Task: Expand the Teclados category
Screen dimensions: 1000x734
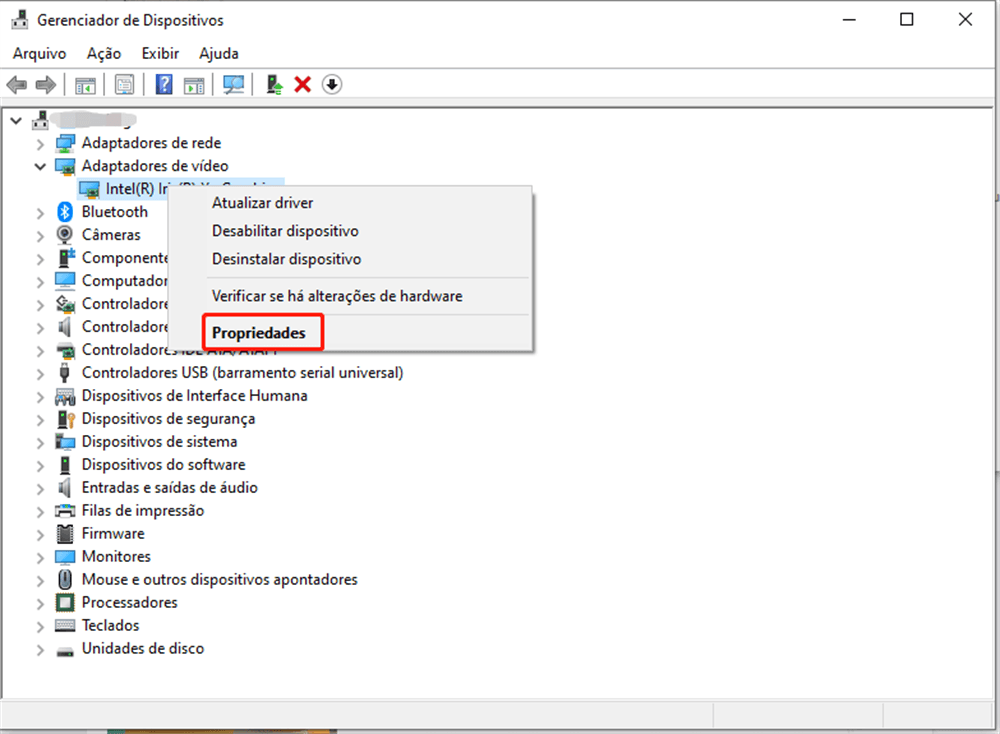Action: (40, 625)
